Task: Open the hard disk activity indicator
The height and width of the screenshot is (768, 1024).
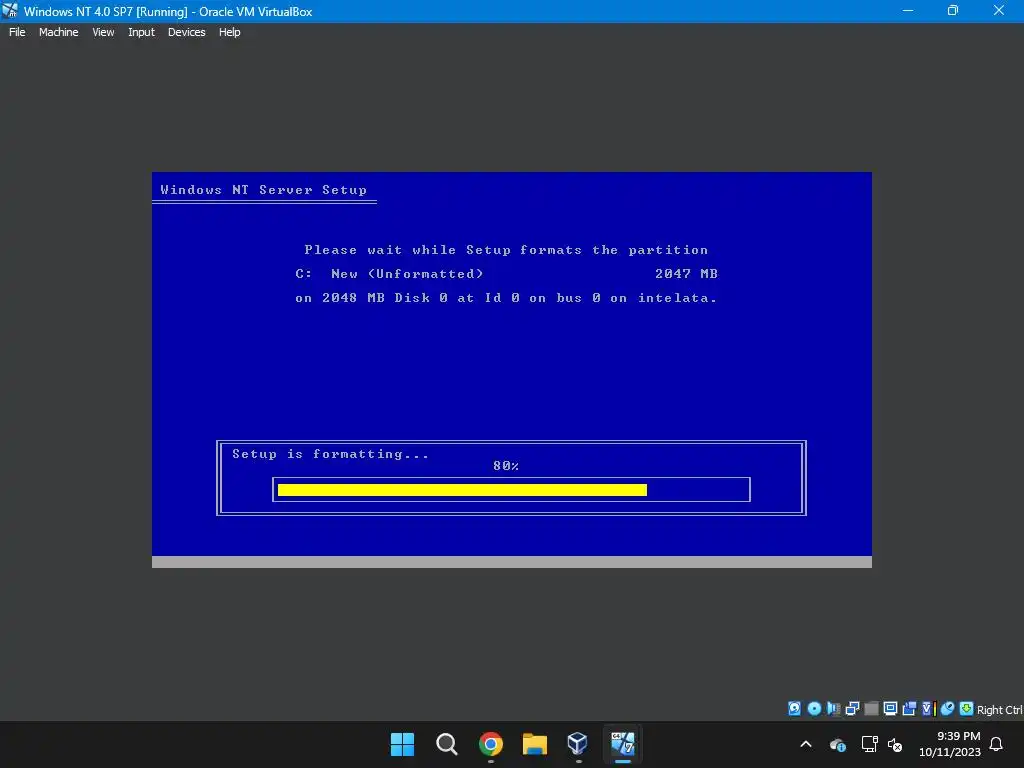Action: 794,709
